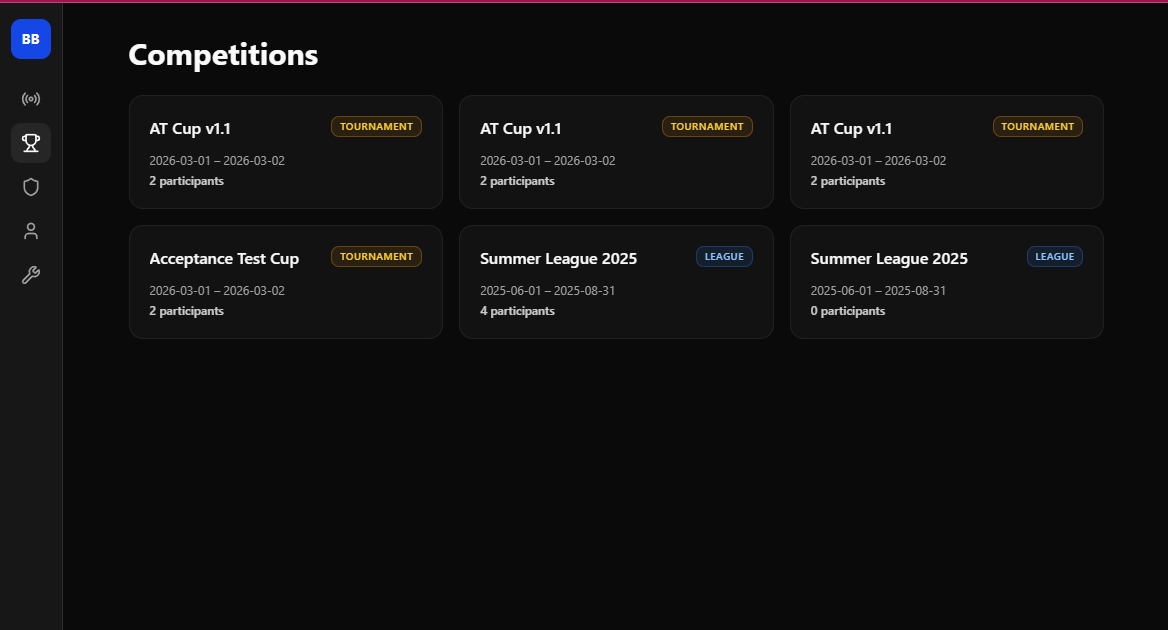This screenshot has width=1168, height=630.
Task: Click the "4 participants" text
Action: (x=517, y=311)
